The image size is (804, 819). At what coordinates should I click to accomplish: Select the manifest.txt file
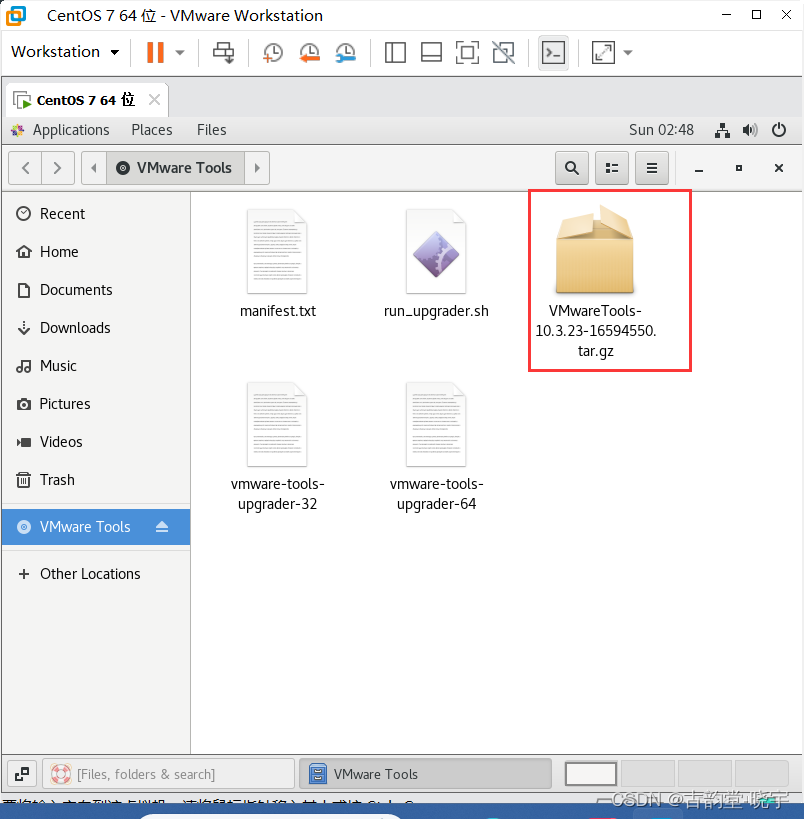pos(277,264)
